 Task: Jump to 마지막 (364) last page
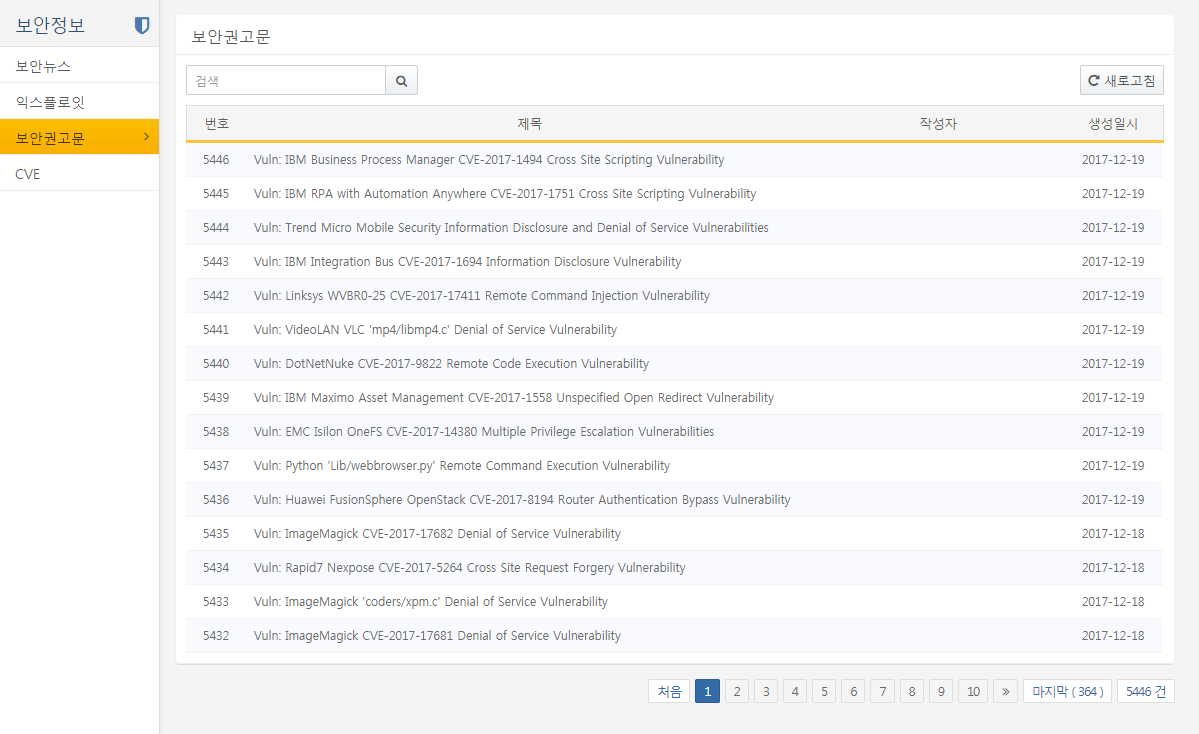(1067, 691)
